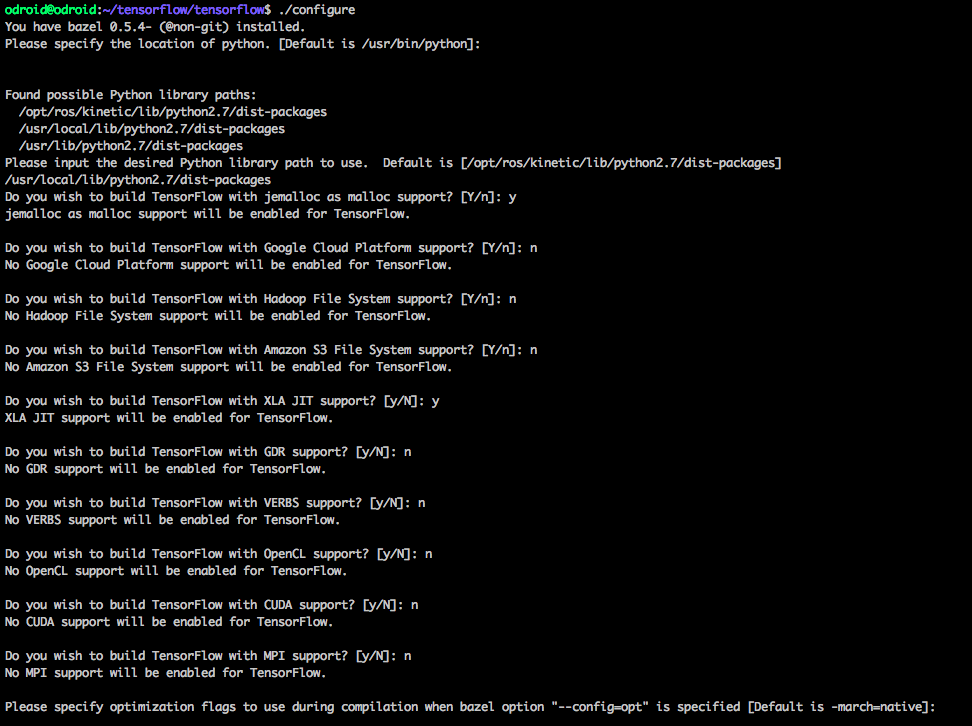Click the /usr/lib/python2.7/dist-packages path in the list

(x=130, y=146)
